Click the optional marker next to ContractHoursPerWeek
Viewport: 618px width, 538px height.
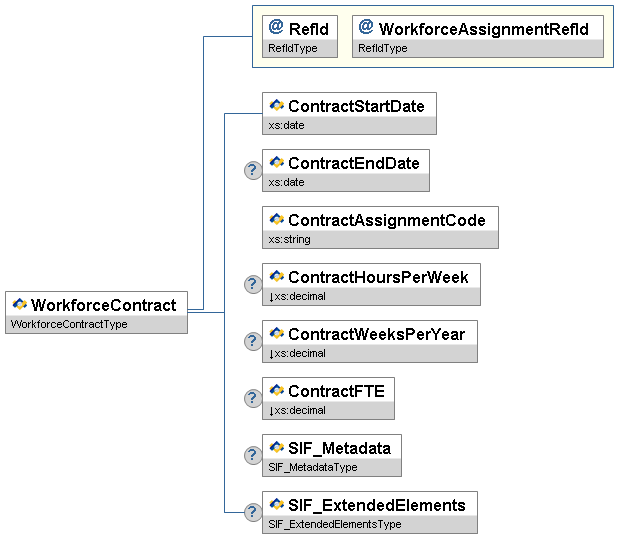click(253, 284)
